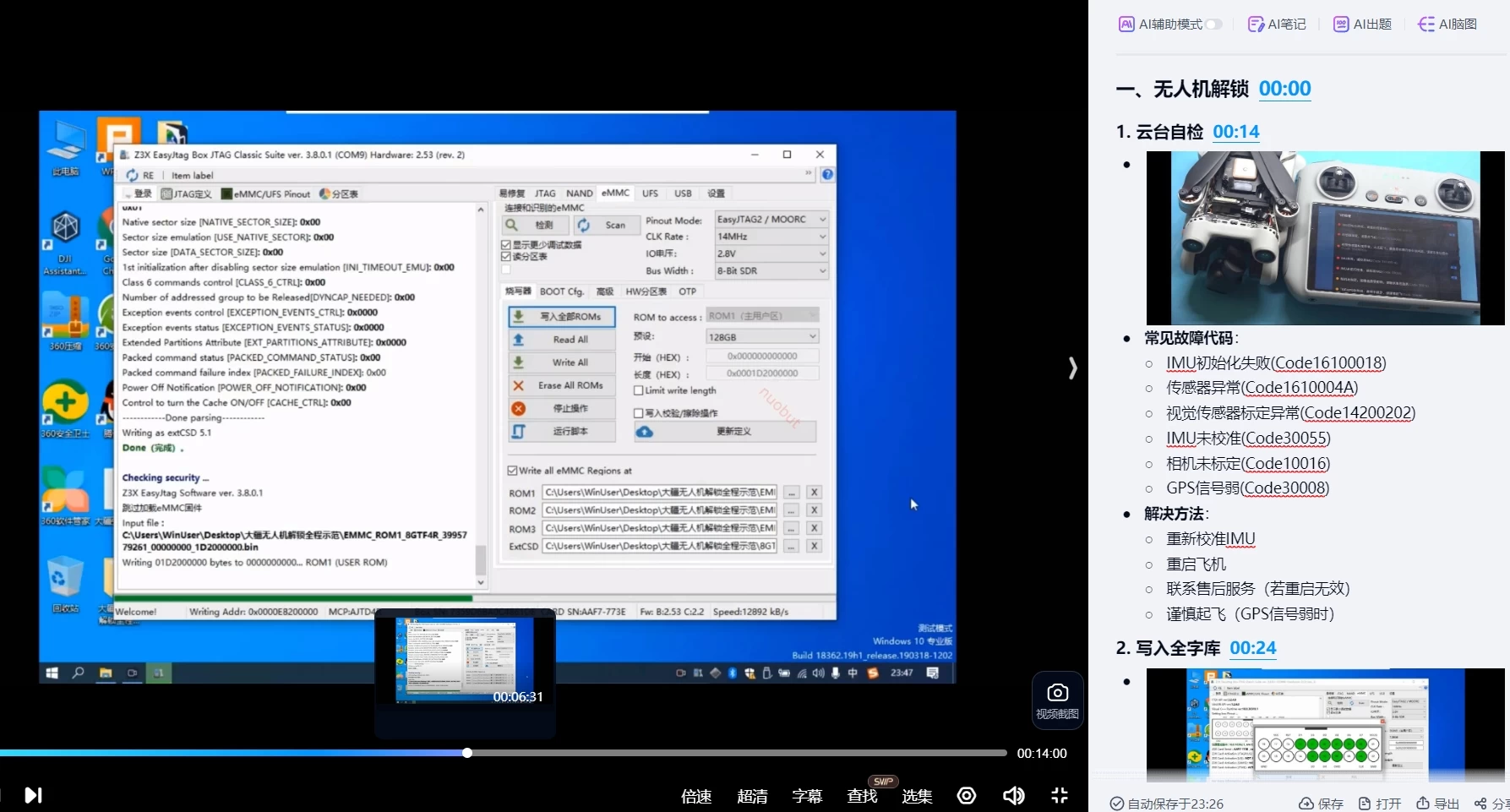
Task: Click the 打开 file icon
Action: [1365, 804]
